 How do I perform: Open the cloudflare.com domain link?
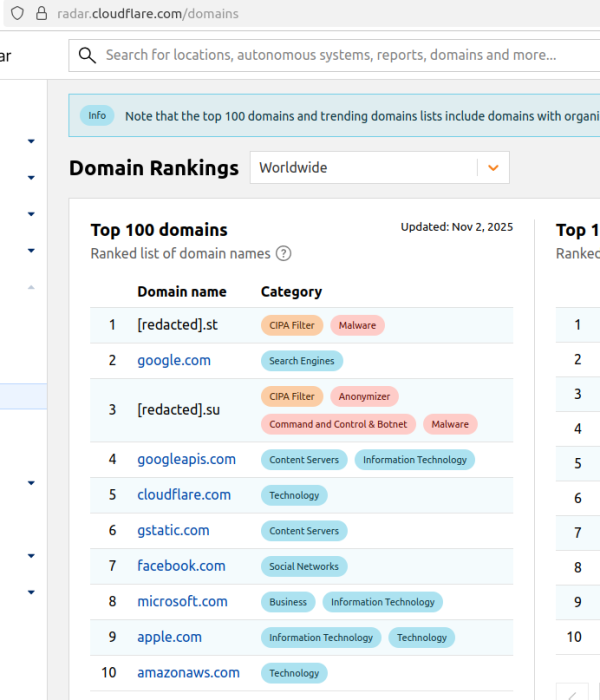(x=184, y=495)
